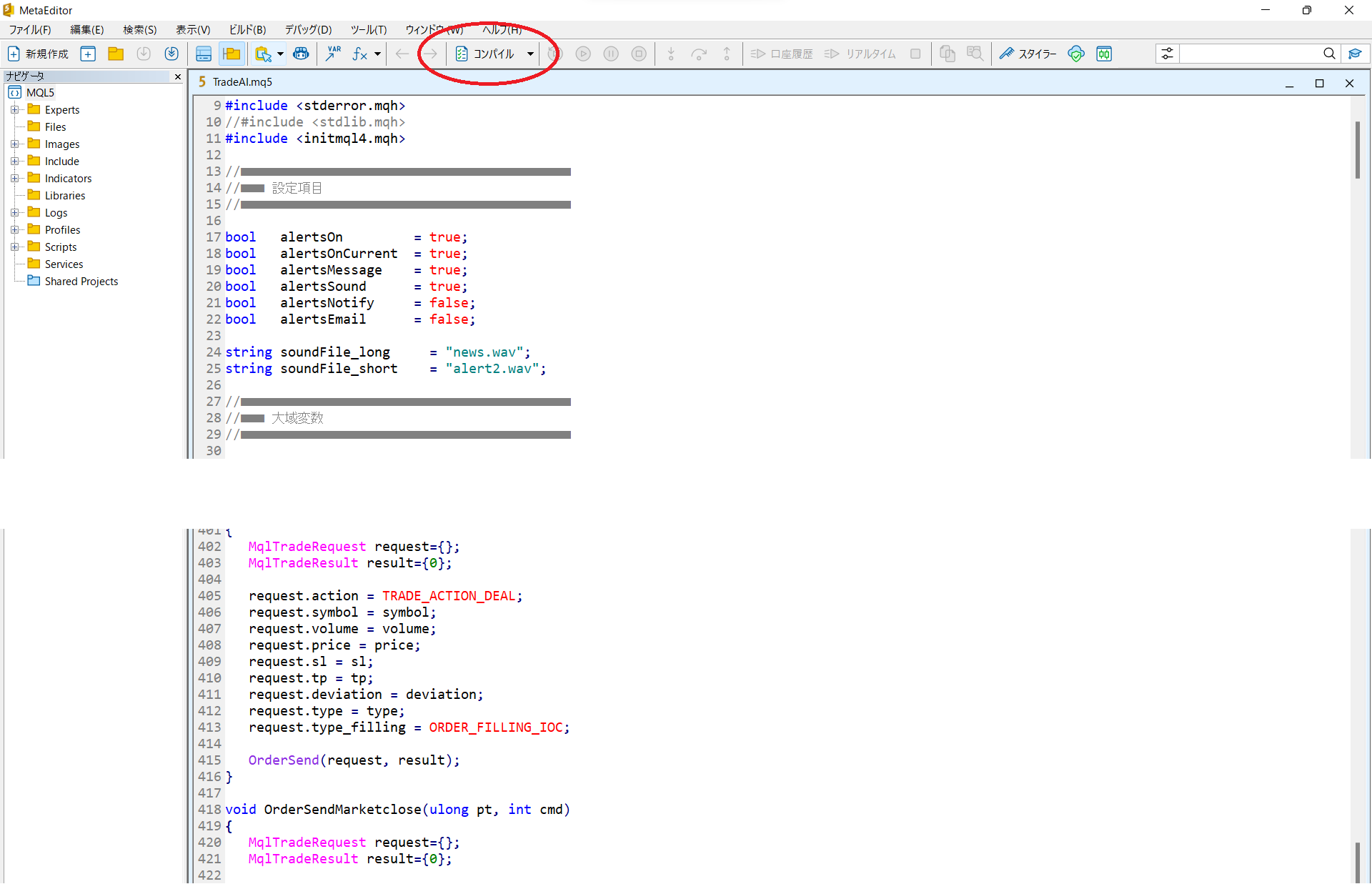
Task: Toggle the Toolbox panel toolbar icon
Action: [204, 54]
